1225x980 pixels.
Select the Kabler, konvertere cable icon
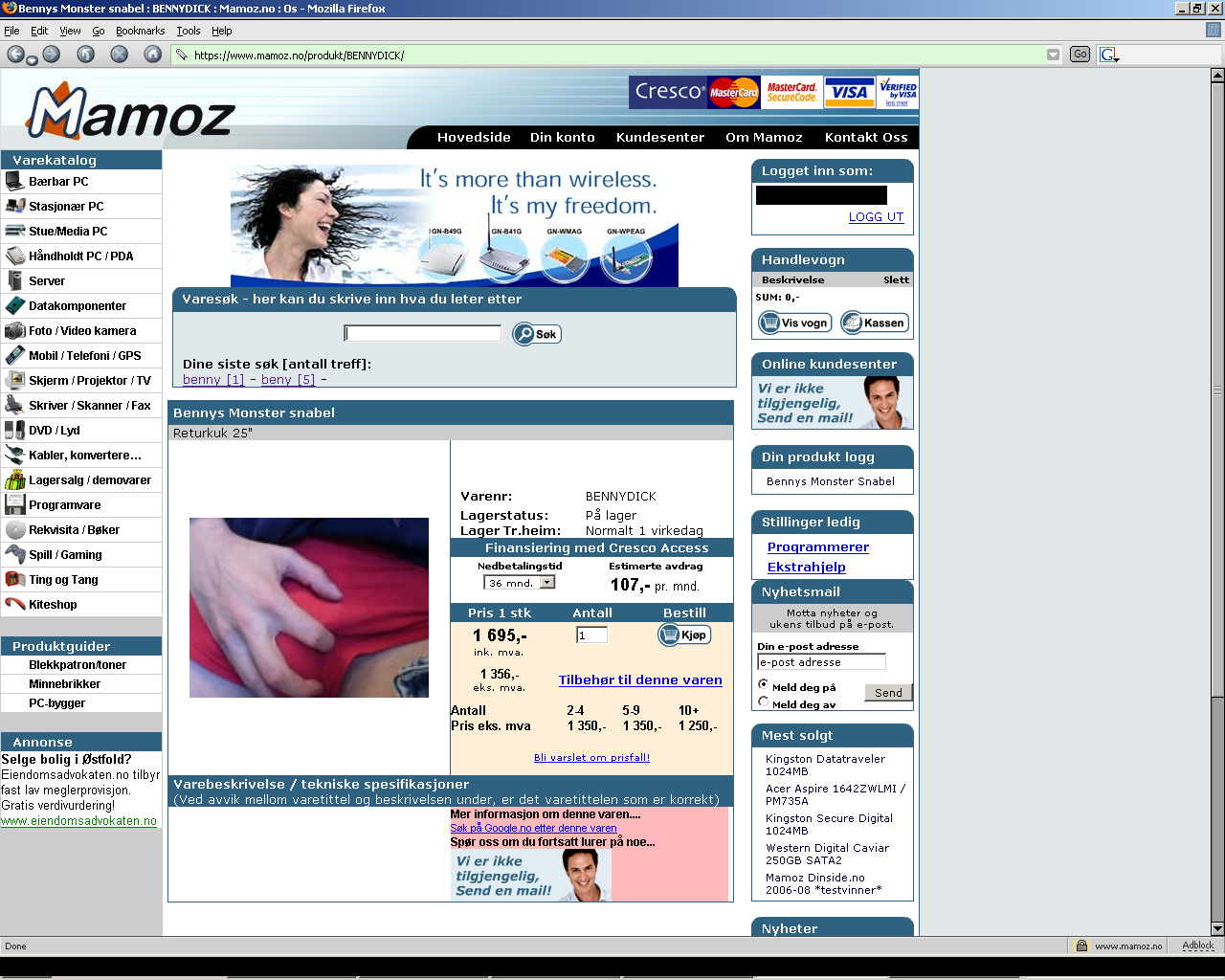(x=14, y=455)
